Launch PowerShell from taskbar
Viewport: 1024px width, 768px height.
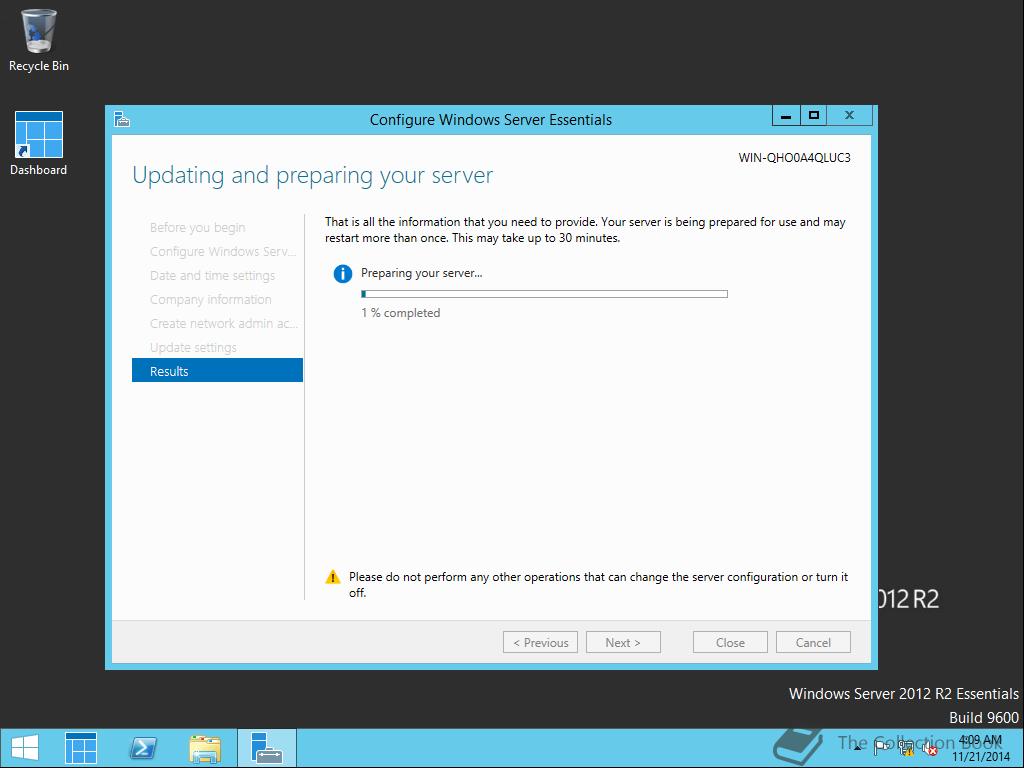[143, 748]
